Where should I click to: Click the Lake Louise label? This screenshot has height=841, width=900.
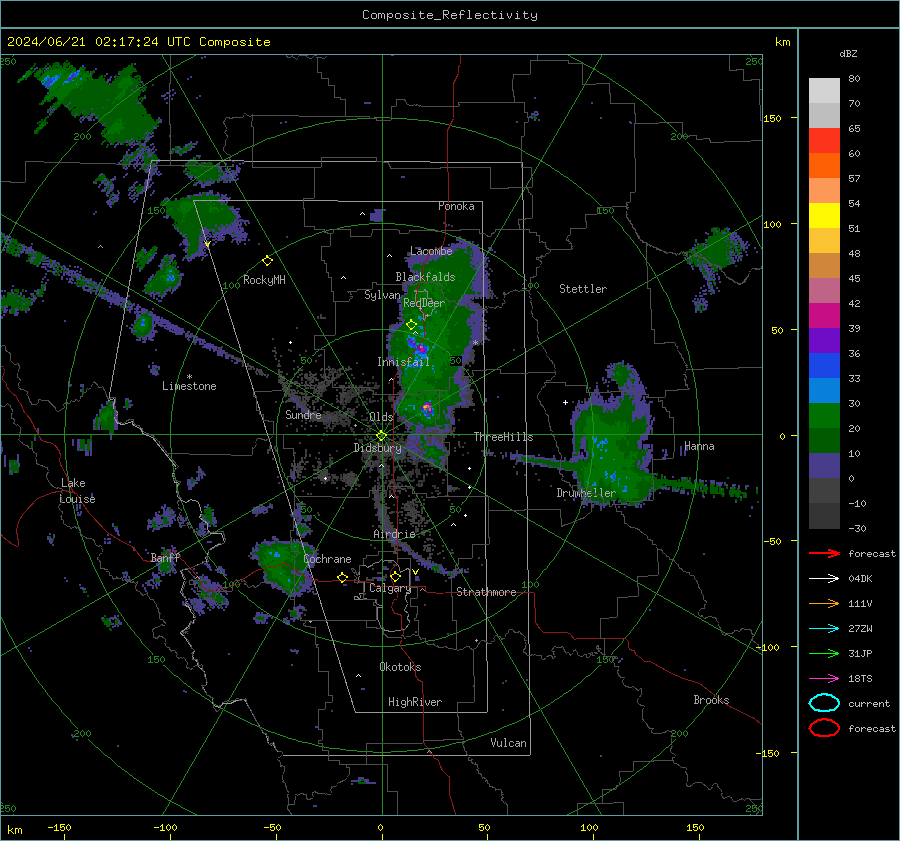click(x=77, y=491)
